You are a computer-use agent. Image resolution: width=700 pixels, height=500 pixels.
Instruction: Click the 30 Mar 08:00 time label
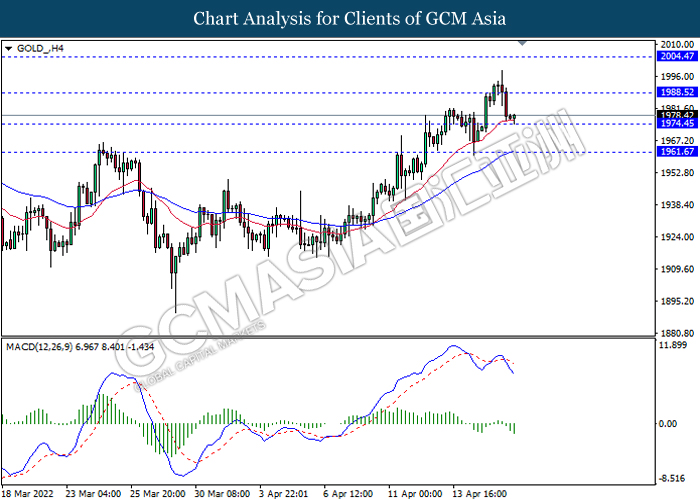pyautogui.click(x=222, y=494)
